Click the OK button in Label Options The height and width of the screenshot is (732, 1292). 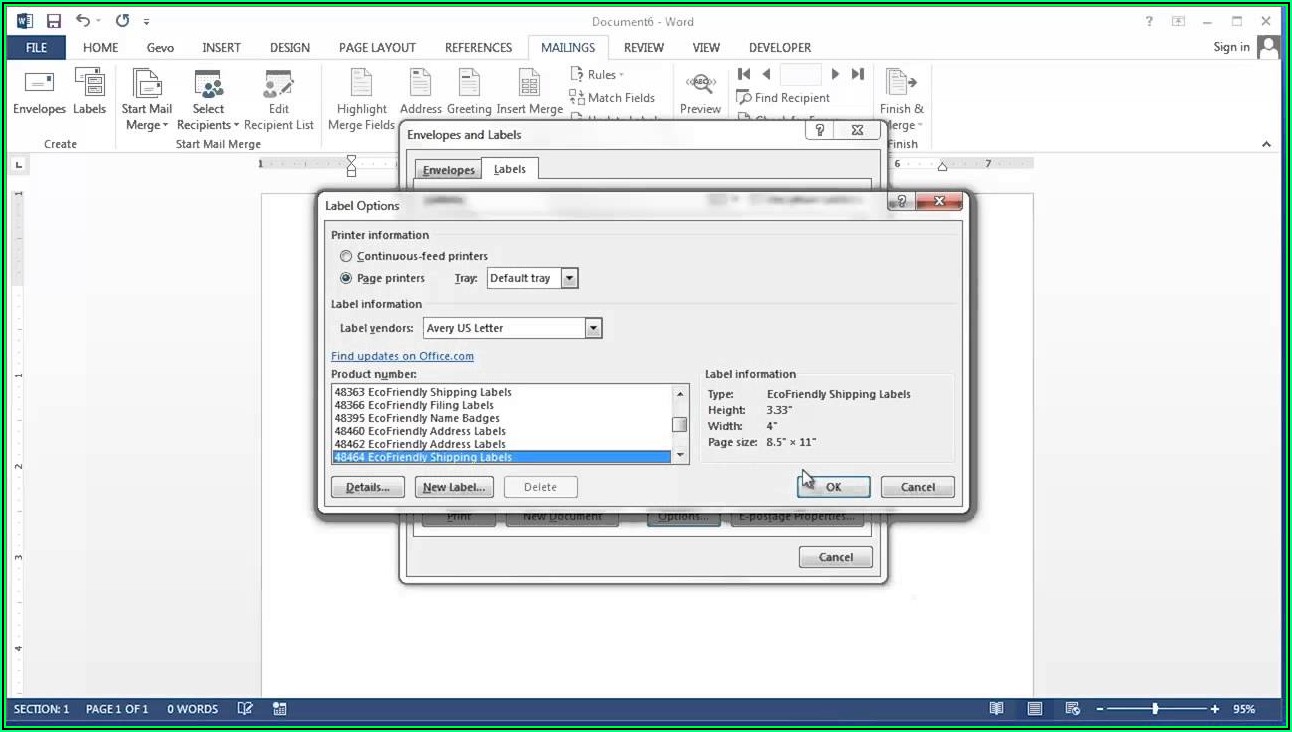833,487
